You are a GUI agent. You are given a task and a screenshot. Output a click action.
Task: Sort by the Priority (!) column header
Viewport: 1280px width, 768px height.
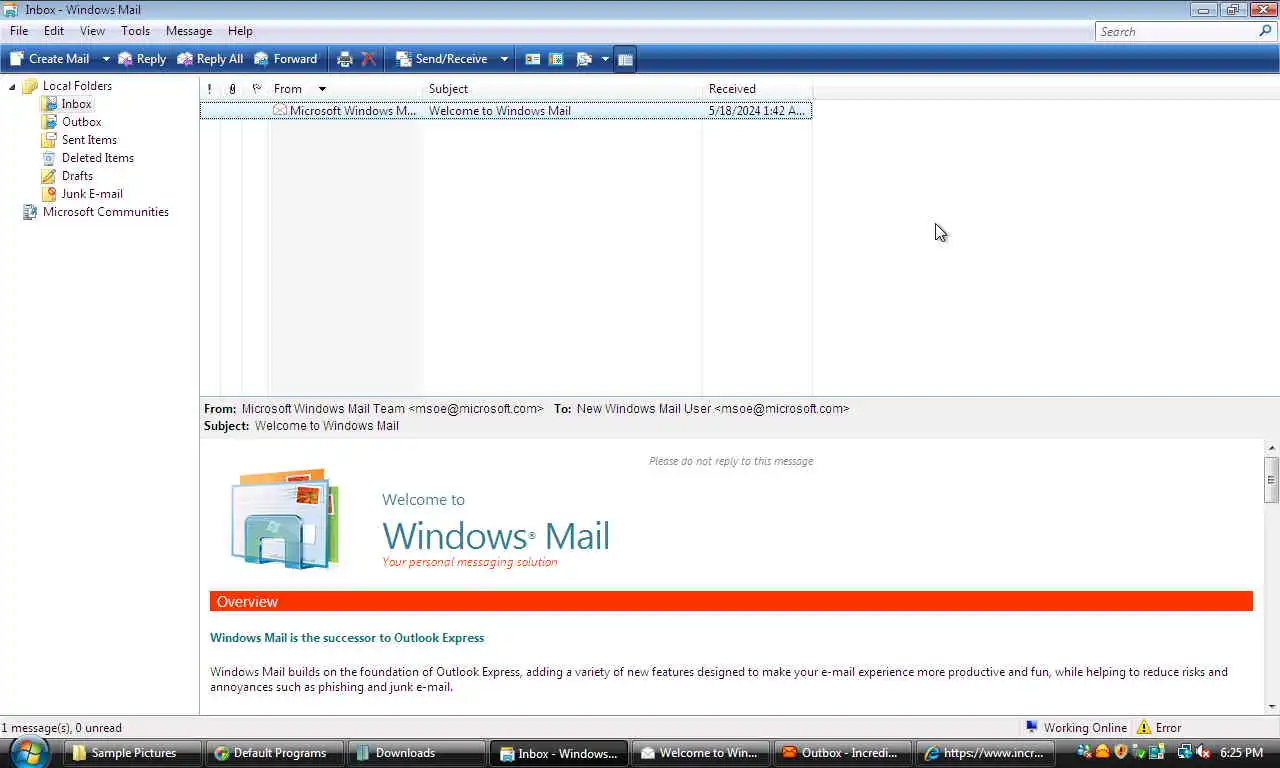(209, 89)
